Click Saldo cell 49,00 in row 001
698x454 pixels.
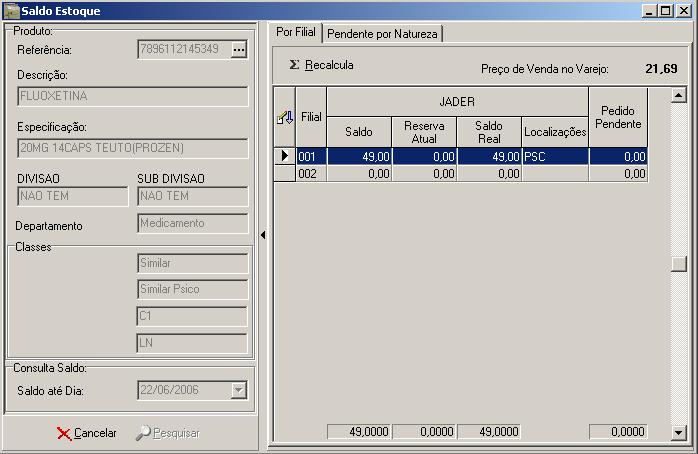359,157
